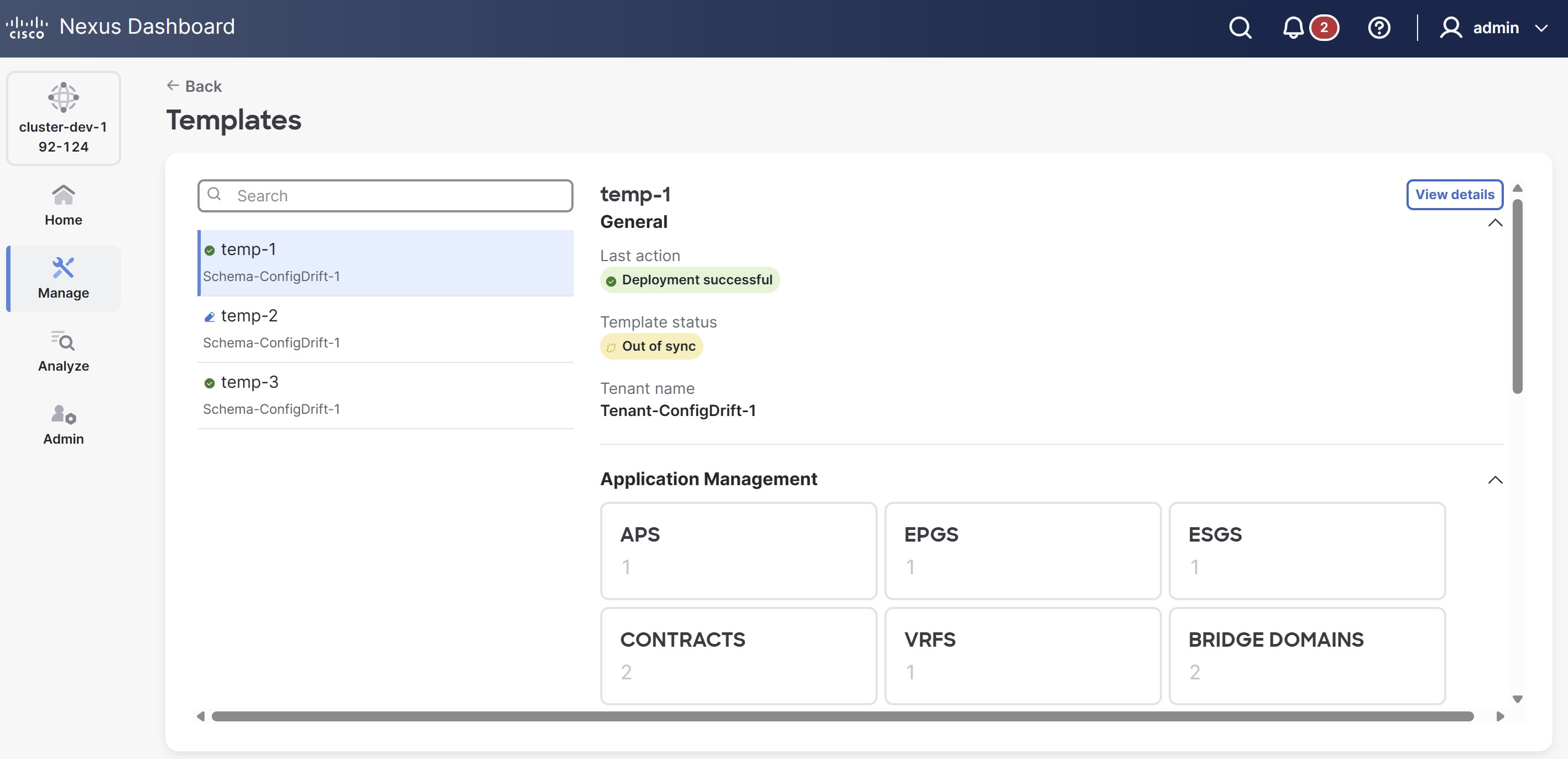Image resolution: width=1568 pixels, height=759 pixels.
Task: Click the Deployment successful status badge
Action: point(690,280)
